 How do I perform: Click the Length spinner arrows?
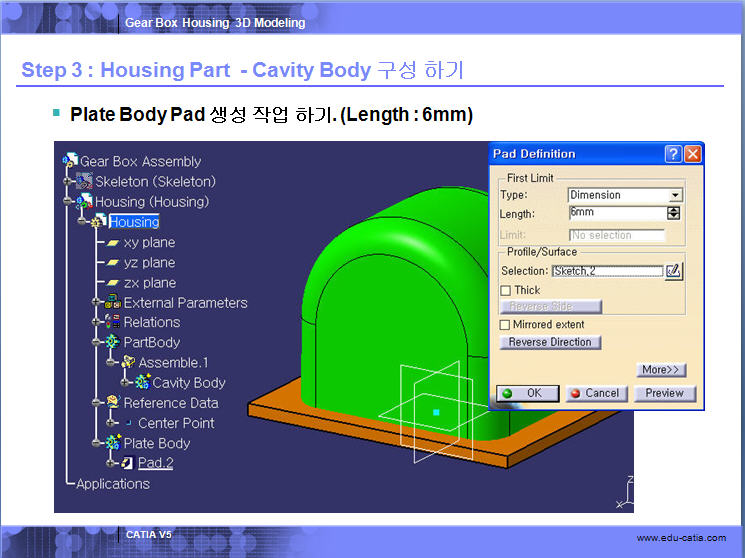click(x=674, y=213)
